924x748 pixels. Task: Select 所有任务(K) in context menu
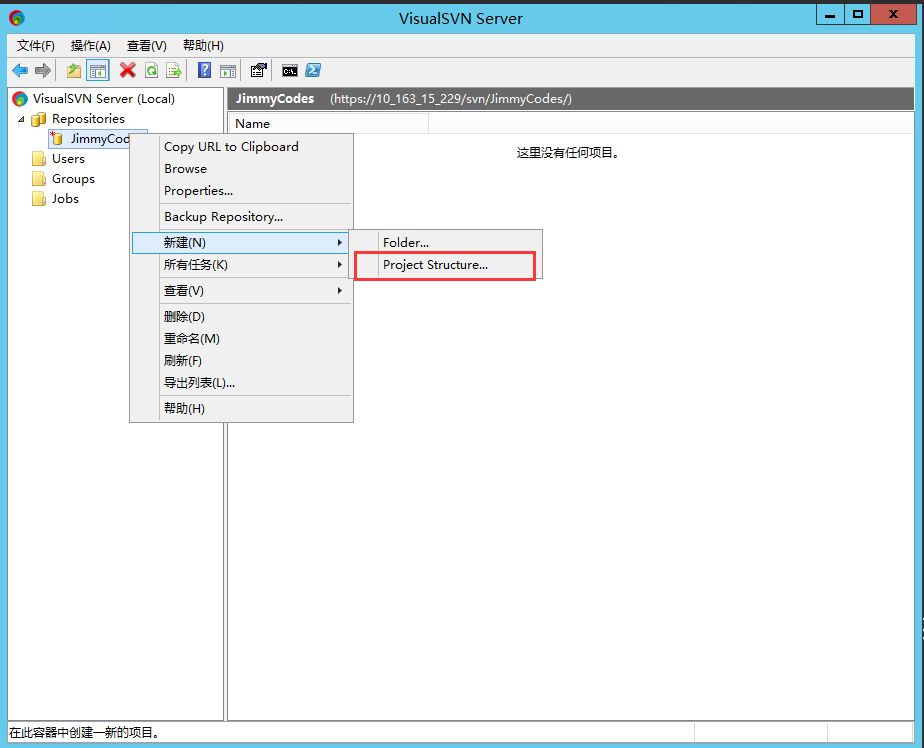[242, 265]
